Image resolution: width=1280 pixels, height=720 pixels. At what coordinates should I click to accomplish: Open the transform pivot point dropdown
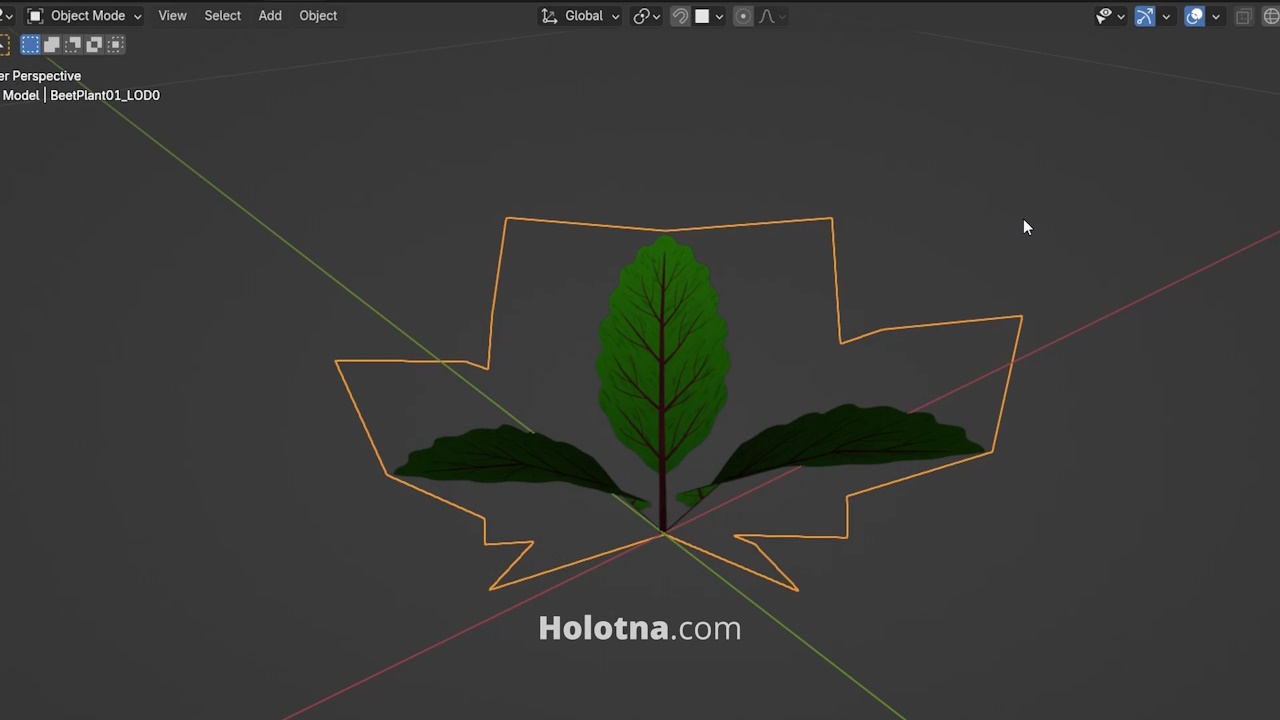point(646,16)
